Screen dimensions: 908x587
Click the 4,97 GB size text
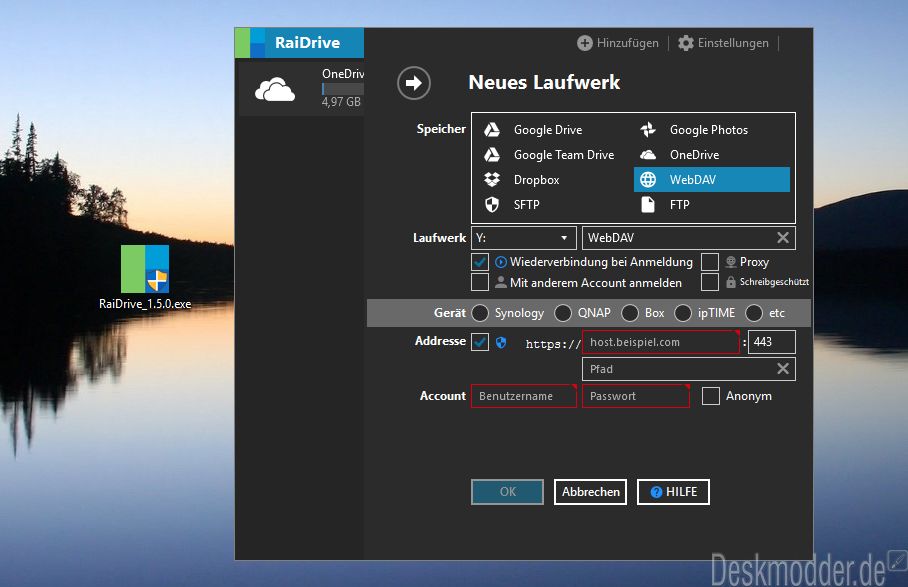pos(341,102)
